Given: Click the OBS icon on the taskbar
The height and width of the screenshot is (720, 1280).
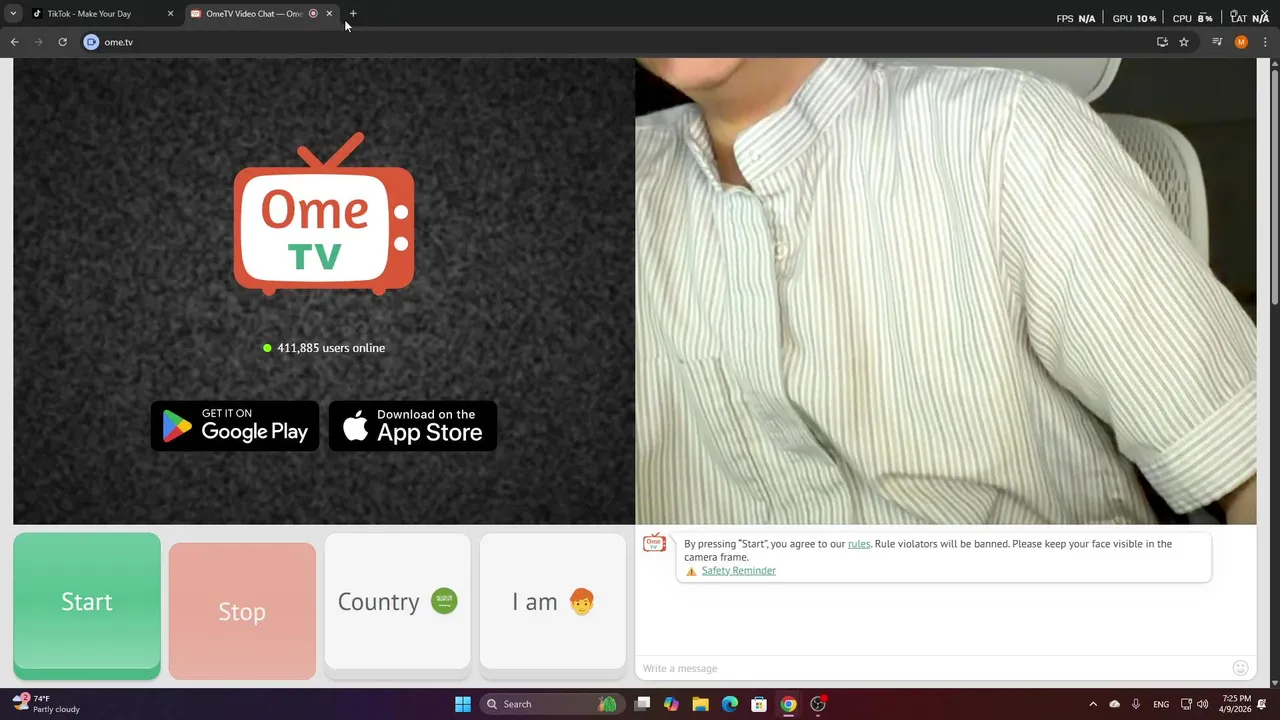Looking at the screenshot, I should point(818,704).
